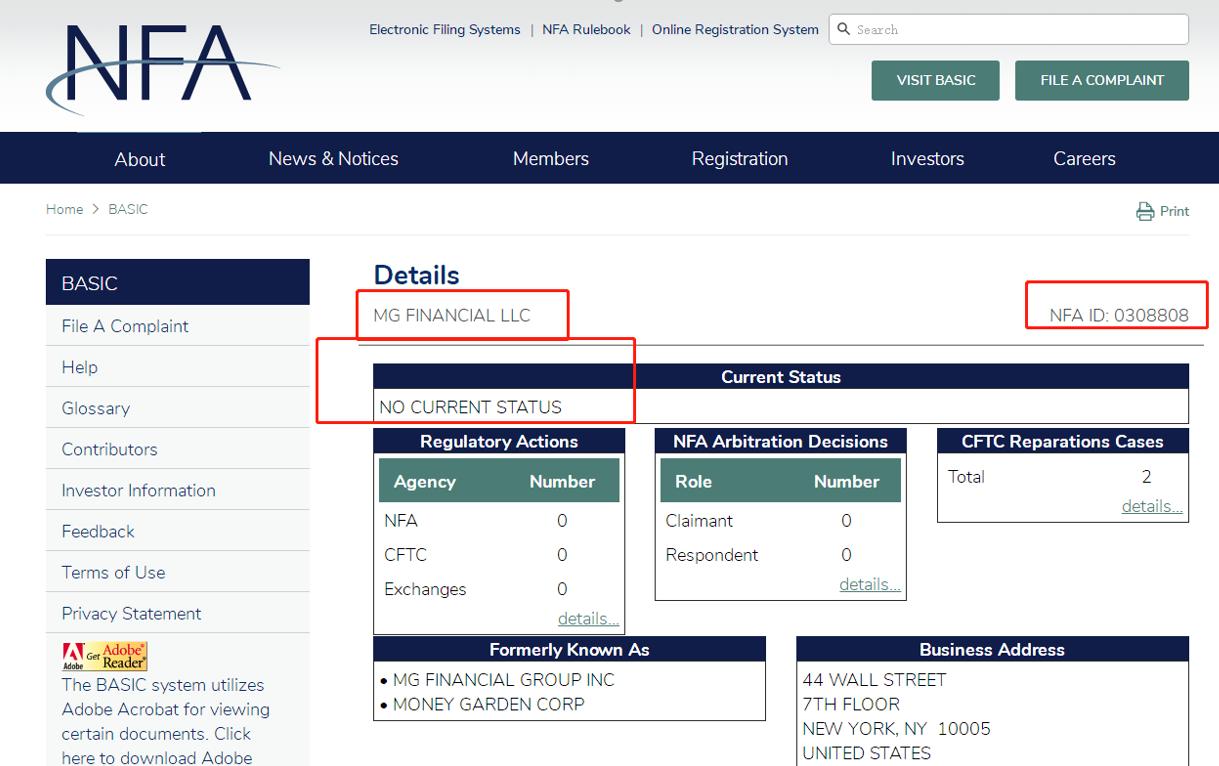Screen dimensions: 1219x766
Task: Click the BASIC breadcrumb link
Action: click(128, 209)
